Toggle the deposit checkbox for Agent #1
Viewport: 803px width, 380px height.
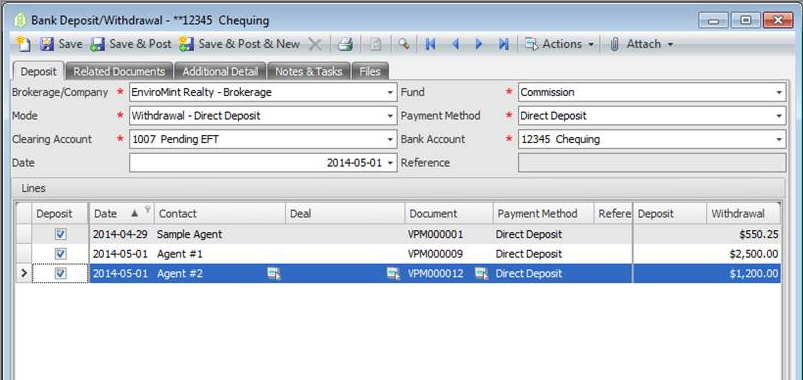click(60, 254)
